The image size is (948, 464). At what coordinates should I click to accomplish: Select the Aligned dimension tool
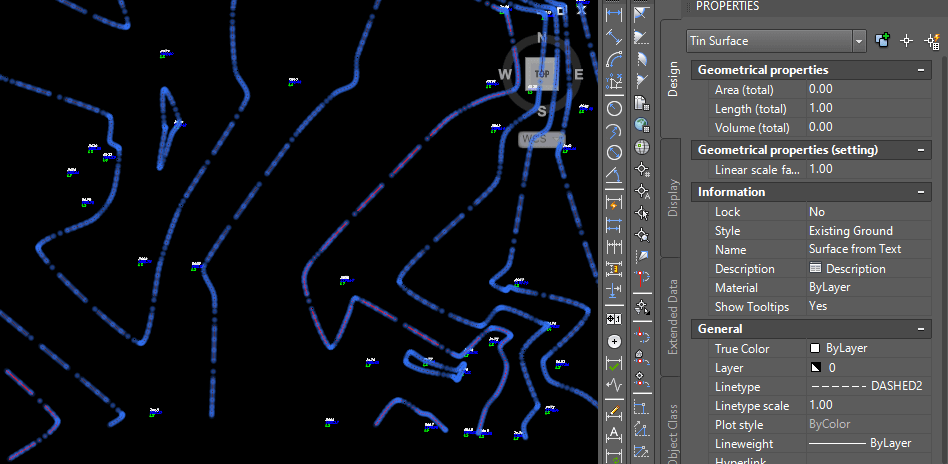pos(614,38)
